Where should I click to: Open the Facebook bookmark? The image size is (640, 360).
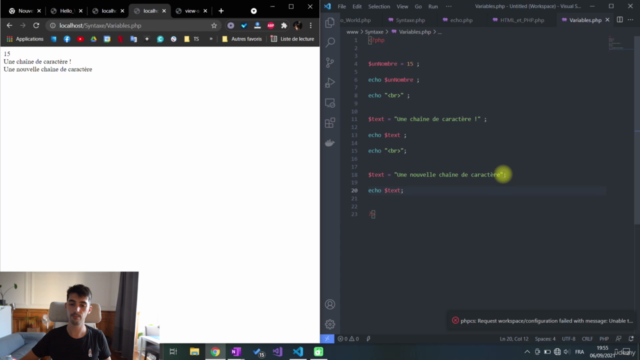coord(67,39)
